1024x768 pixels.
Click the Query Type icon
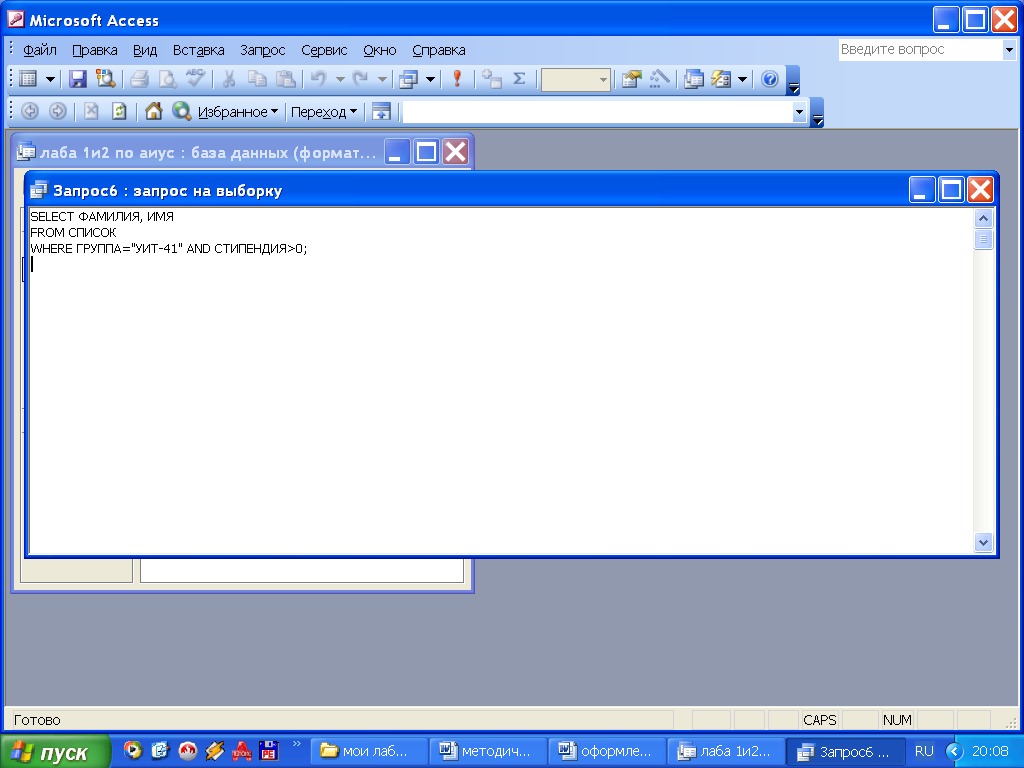point(409,80)
